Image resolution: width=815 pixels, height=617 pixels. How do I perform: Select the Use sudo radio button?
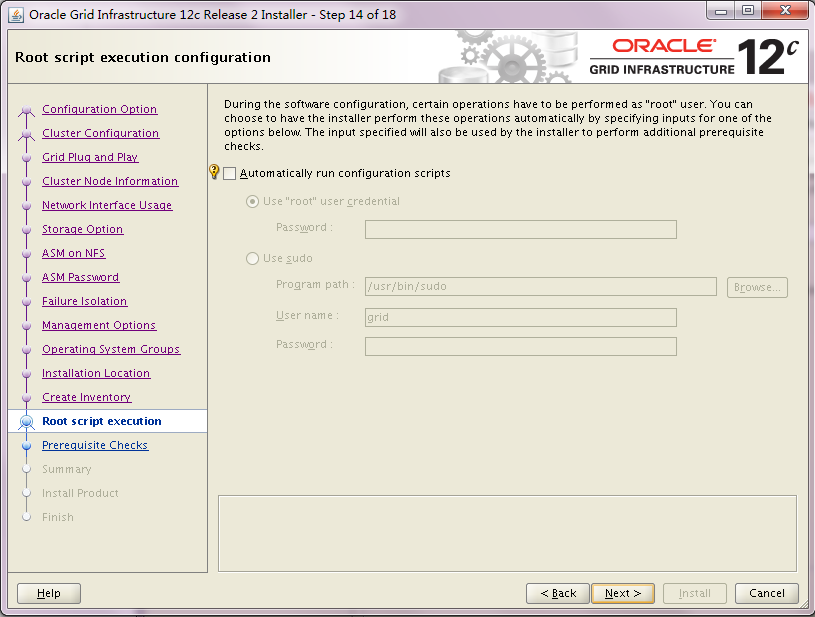(252, 259)
